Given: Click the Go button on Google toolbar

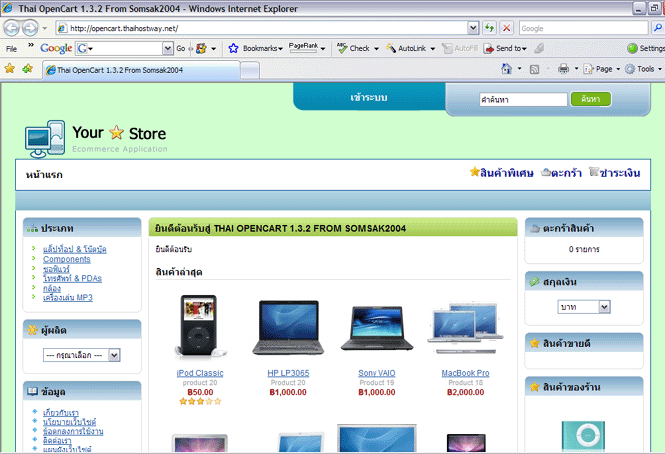Looking at the screenshot, I should 181,48.
